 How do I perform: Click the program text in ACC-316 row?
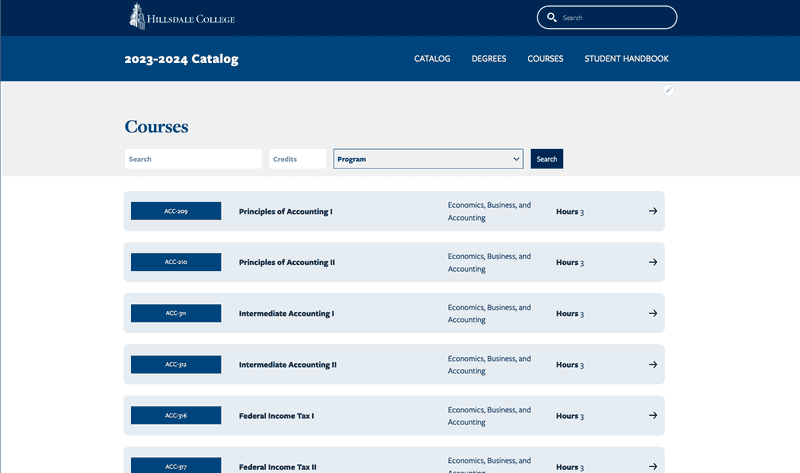click(489, 416)
